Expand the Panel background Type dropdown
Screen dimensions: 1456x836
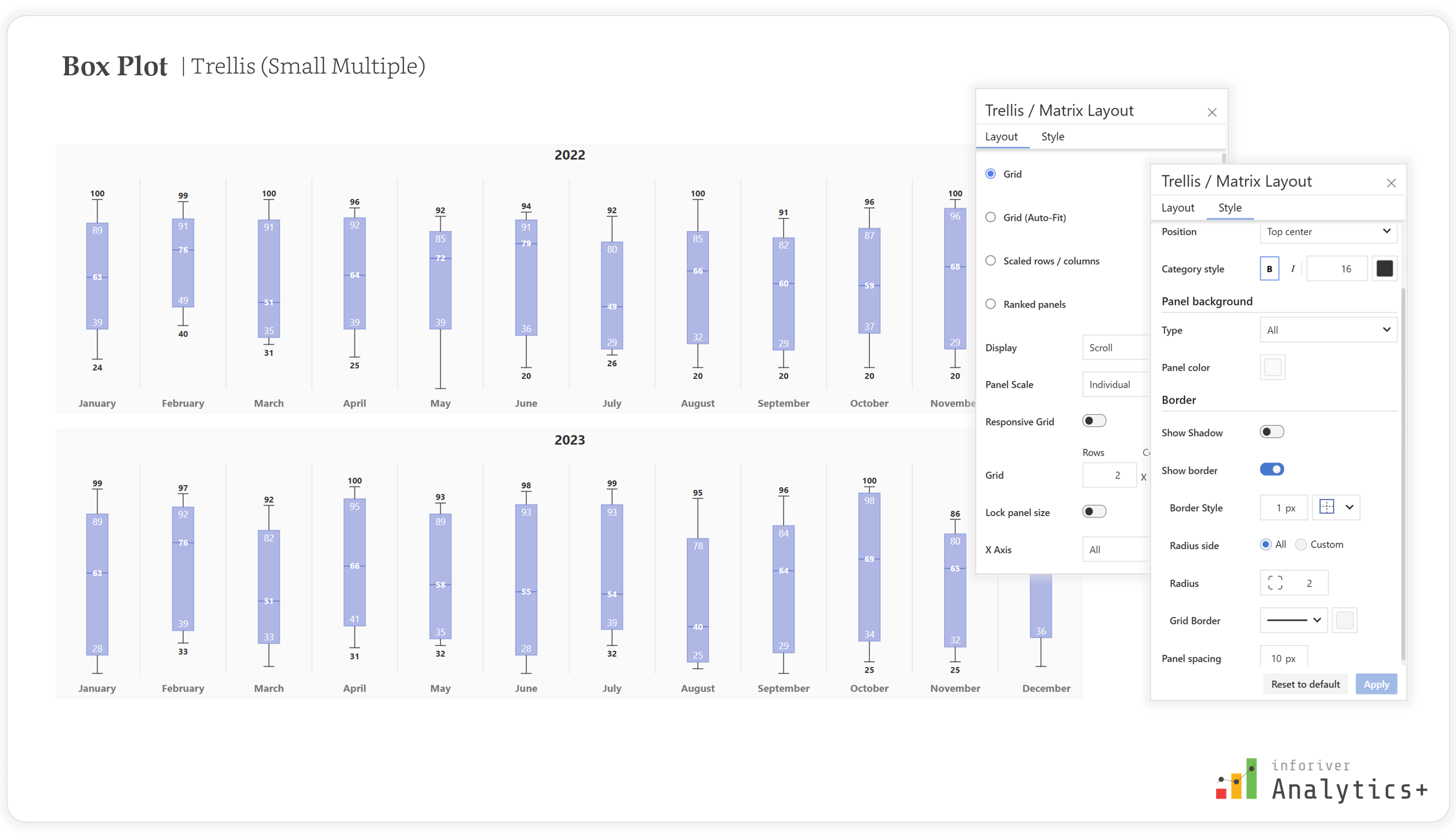click(1328, 330)
